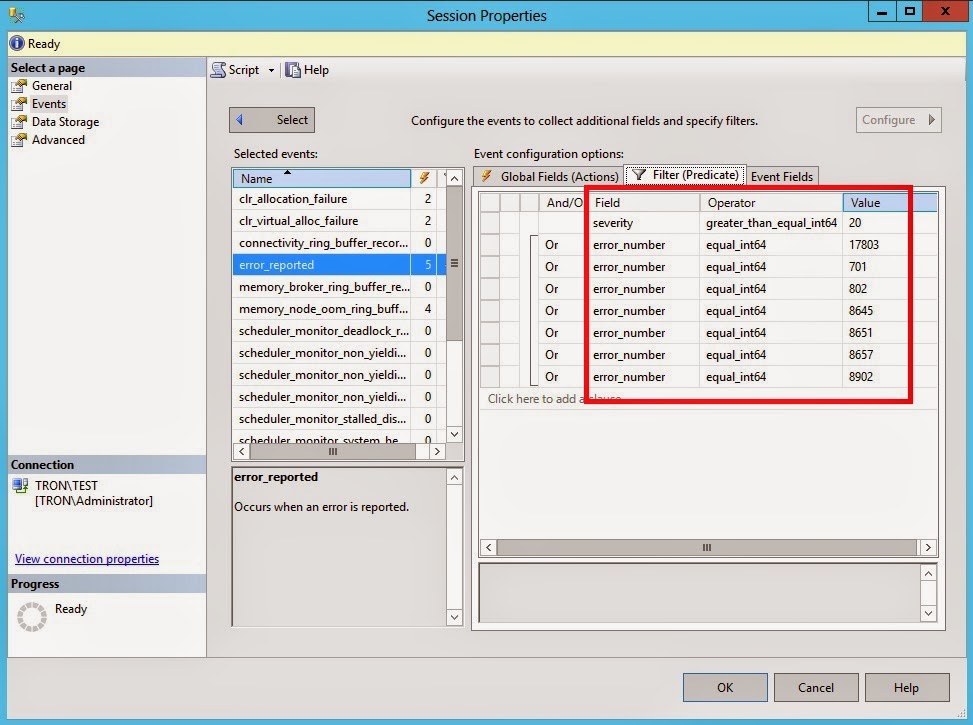
Task: Confirm with the OK button
Action: pyautogui.click(x=725, y=687)
